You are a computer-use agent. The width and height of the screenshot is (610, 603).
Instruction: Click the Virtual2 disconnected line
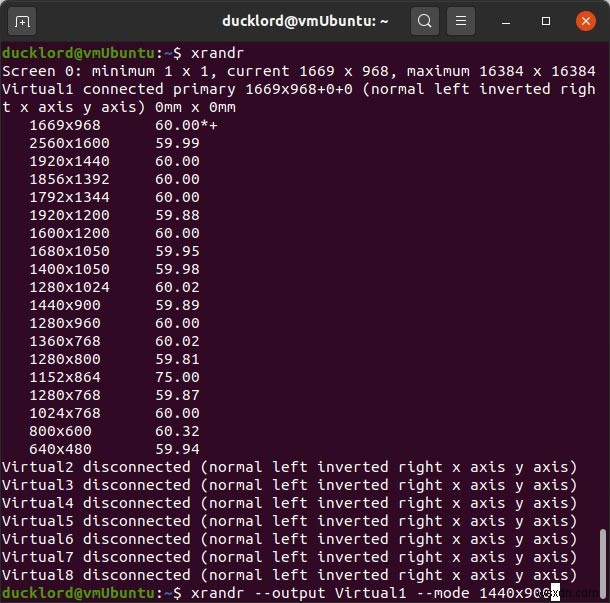(x=289, y=467)
